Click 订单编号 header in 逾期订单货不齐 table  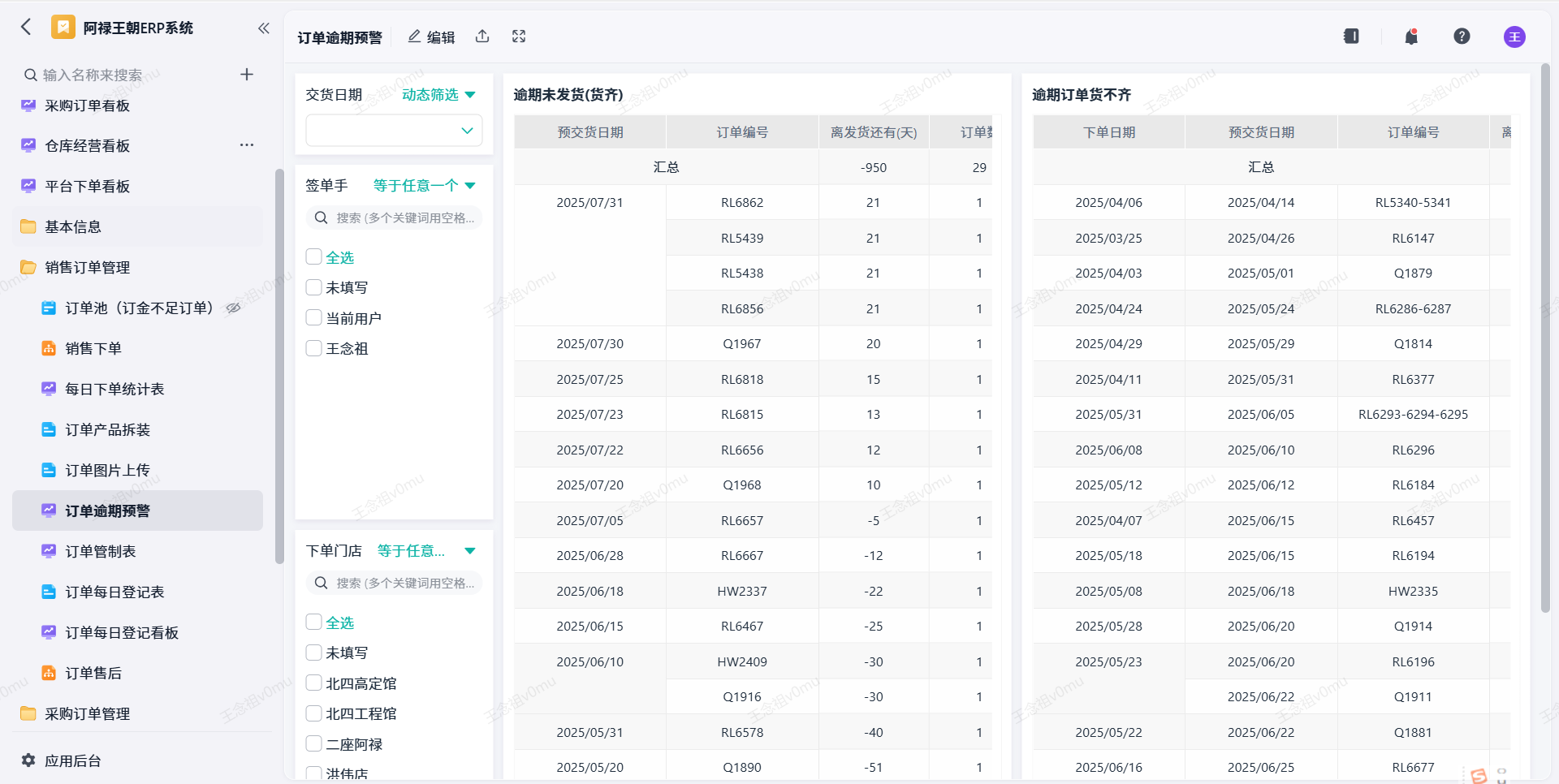1413,132
